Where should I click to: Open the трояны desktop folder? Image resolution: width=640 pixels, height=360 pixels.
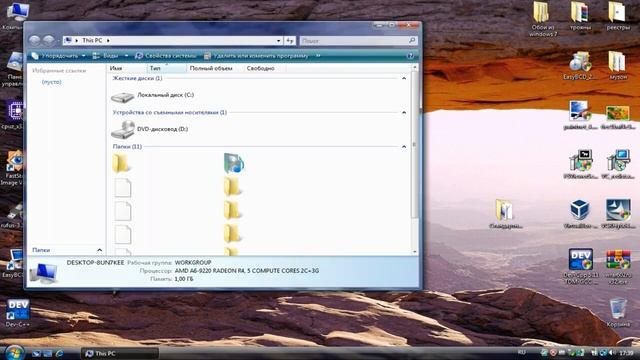click(x=580, y=16)
